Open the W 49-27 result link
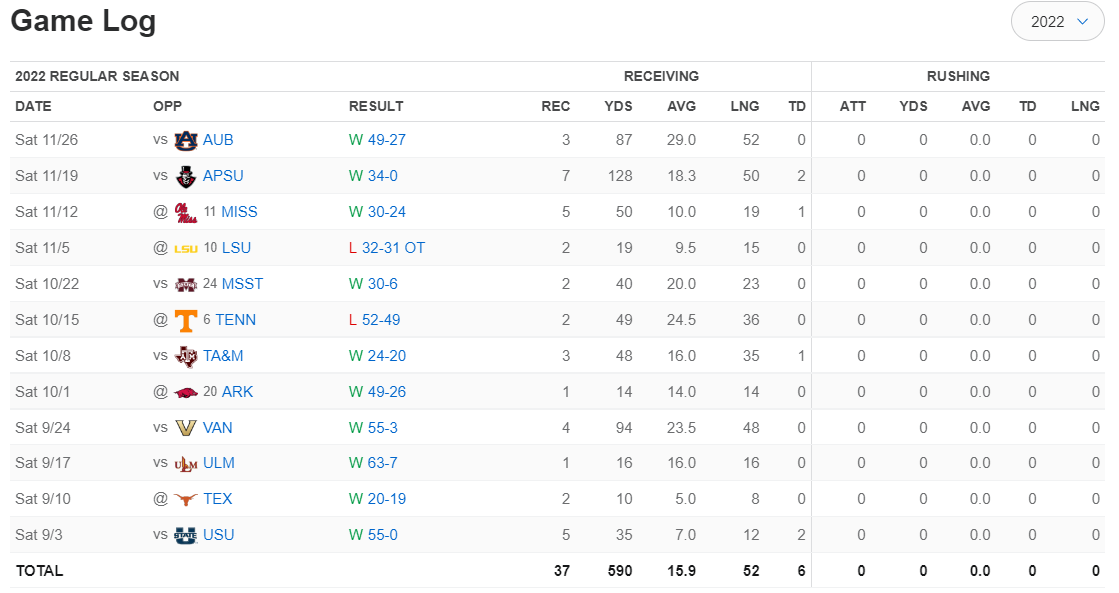The image size is (1119, 593). [377, 140]
